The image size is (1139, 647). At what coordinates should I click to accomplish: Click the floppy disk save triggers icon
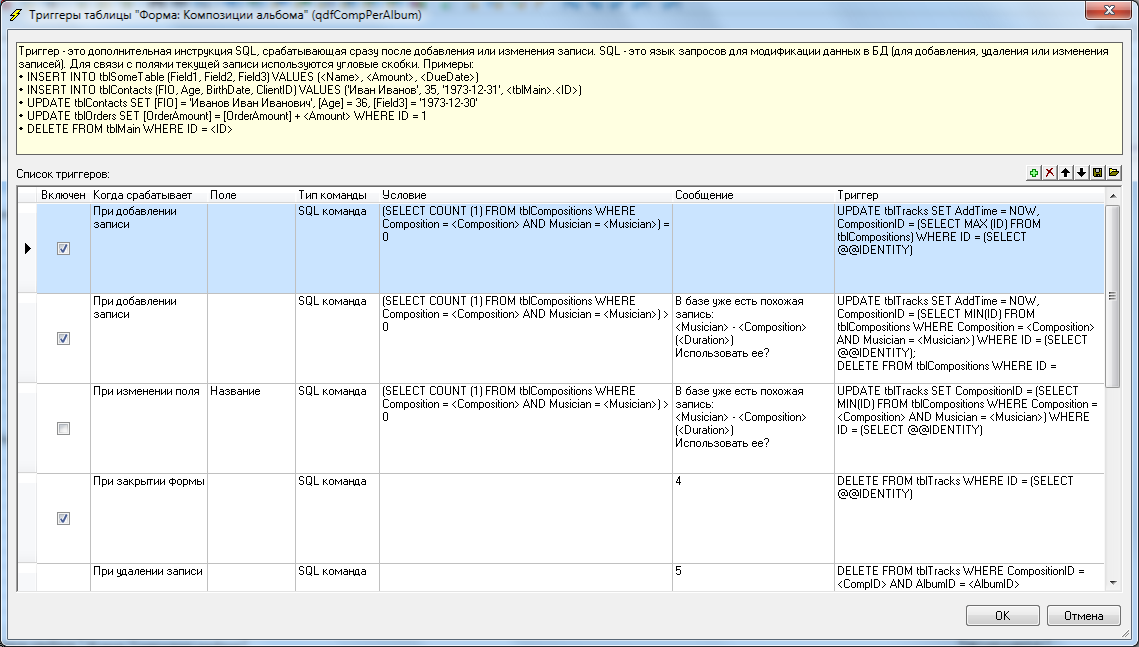tap(1097, 173)
